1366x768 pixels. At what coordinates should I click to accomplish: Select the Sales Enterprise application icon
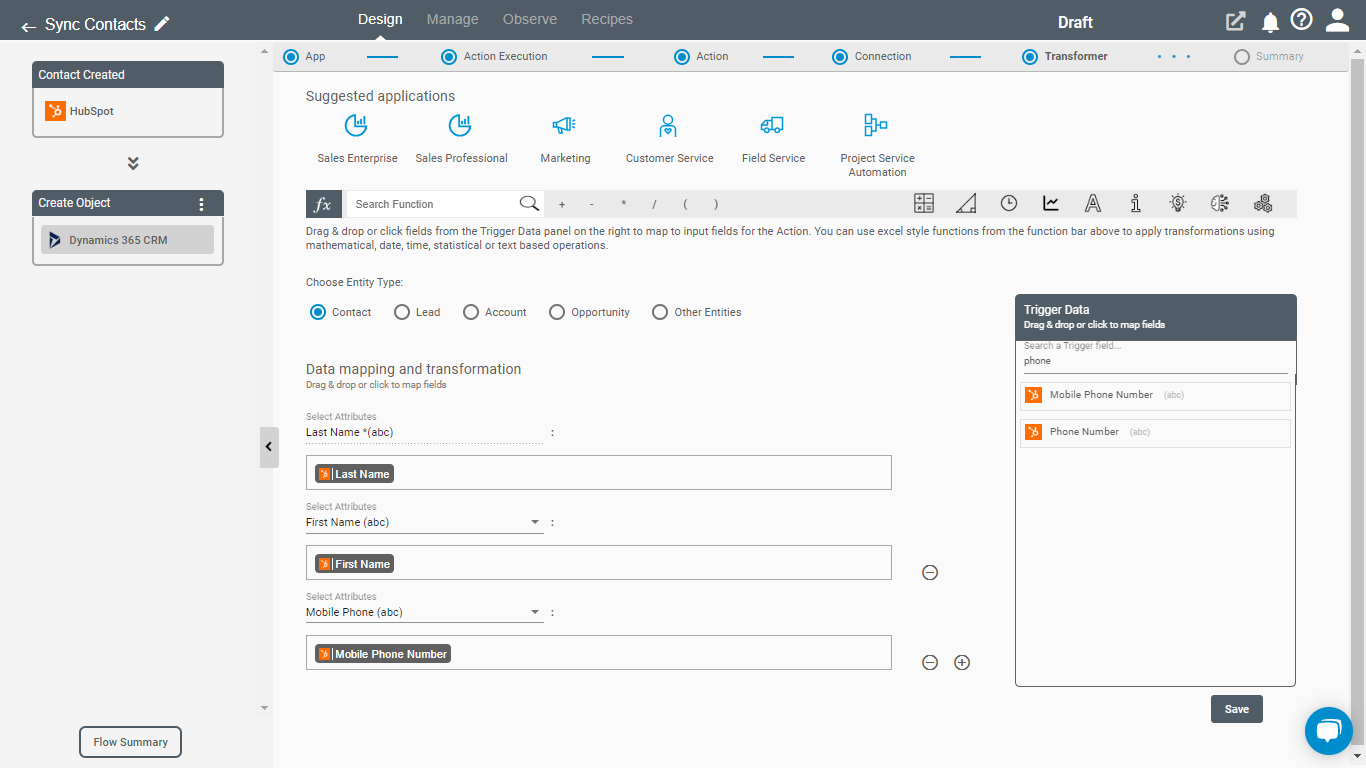(x=357, y=125)
